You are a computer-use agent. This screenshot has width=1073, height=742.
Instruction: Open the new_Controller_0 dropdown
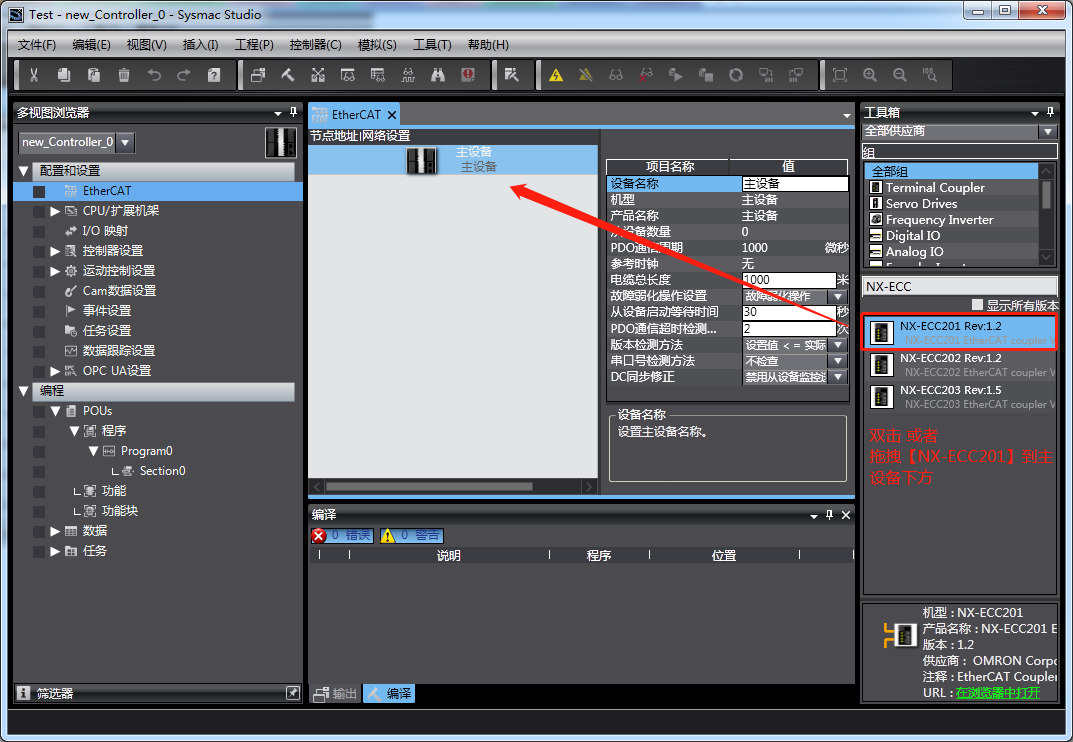pos(125,143)
